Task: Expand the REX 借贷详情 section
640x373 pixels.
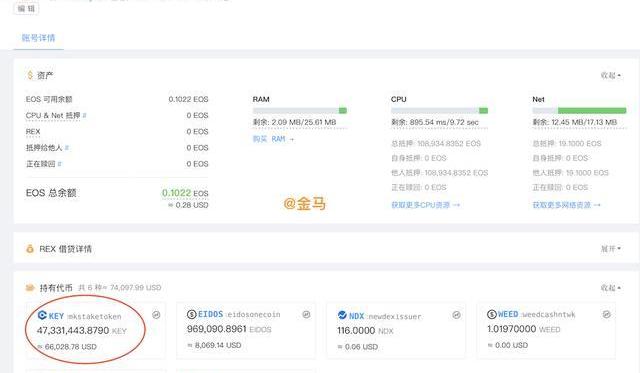Action: [611, 249]
